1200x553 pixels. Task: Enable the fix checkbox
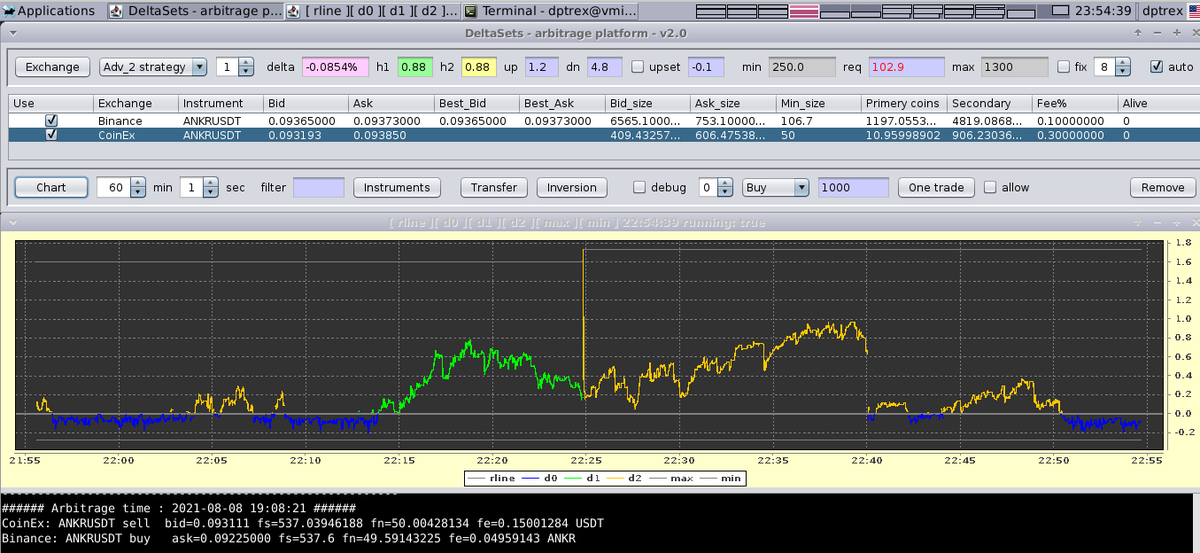click(1064, 67)
